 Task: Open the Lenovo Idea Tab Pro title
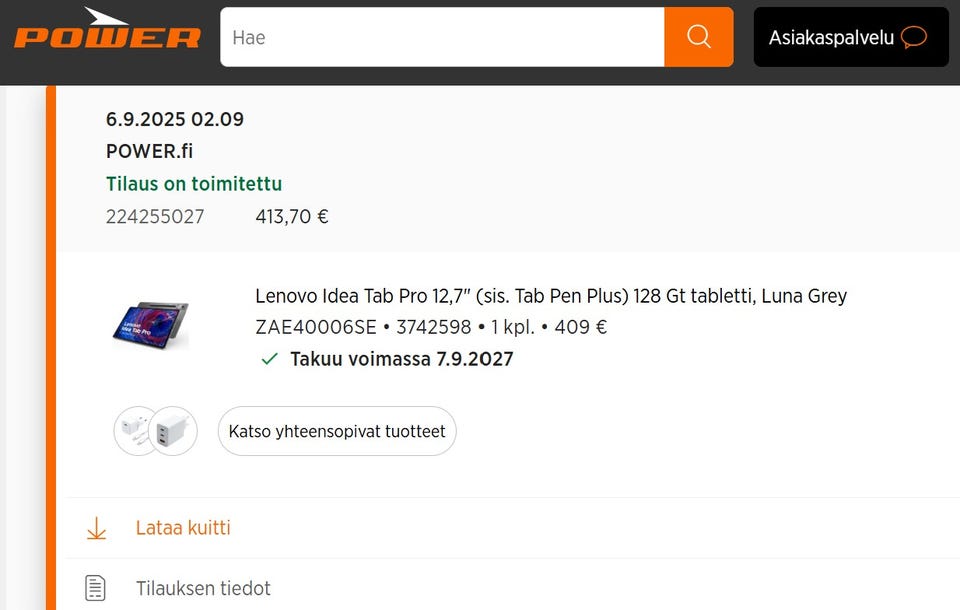(551, 296)
